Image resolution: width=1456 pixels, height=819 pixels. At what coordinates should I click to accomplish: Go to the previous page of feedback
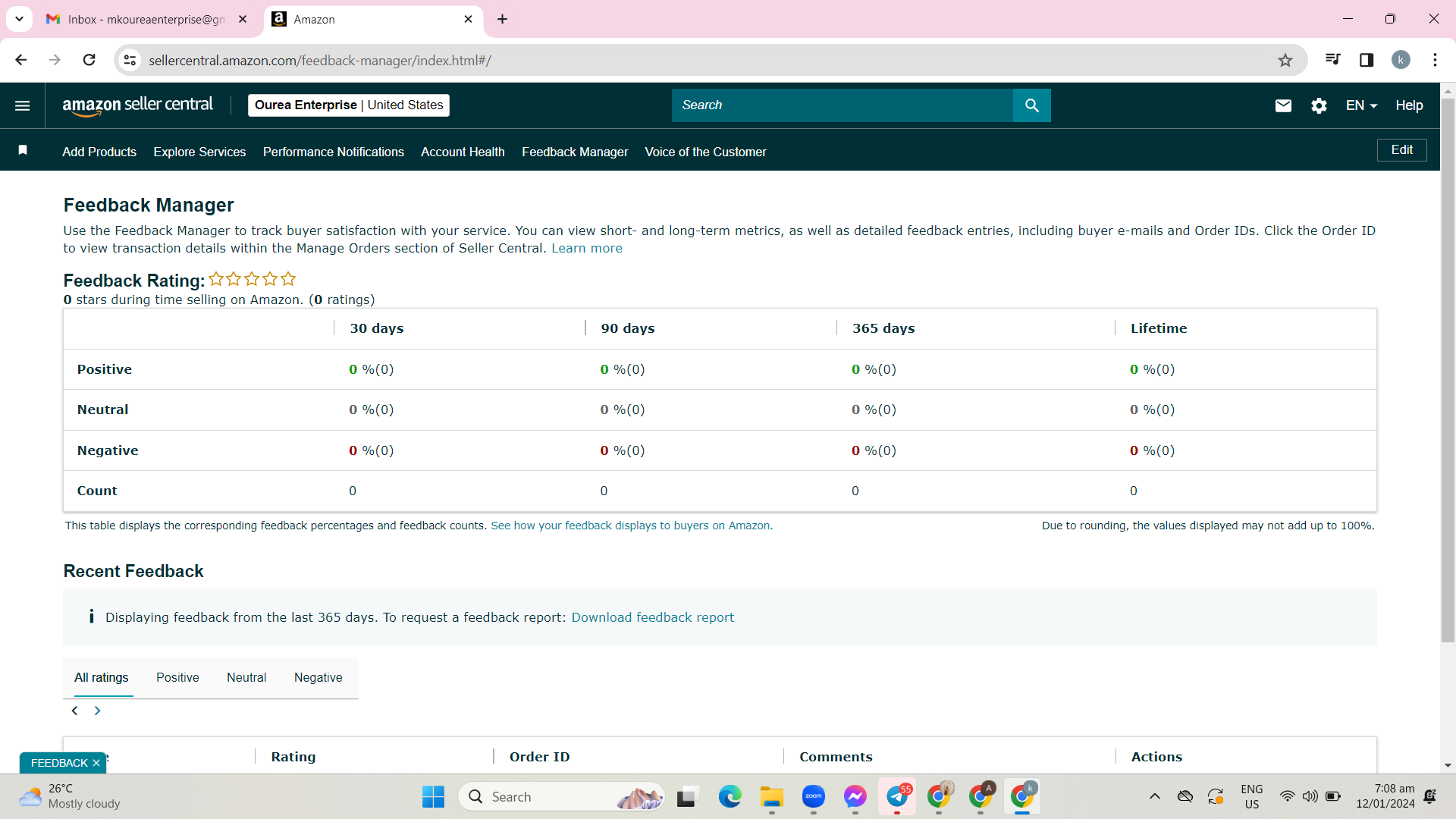[x=74, y=711]
